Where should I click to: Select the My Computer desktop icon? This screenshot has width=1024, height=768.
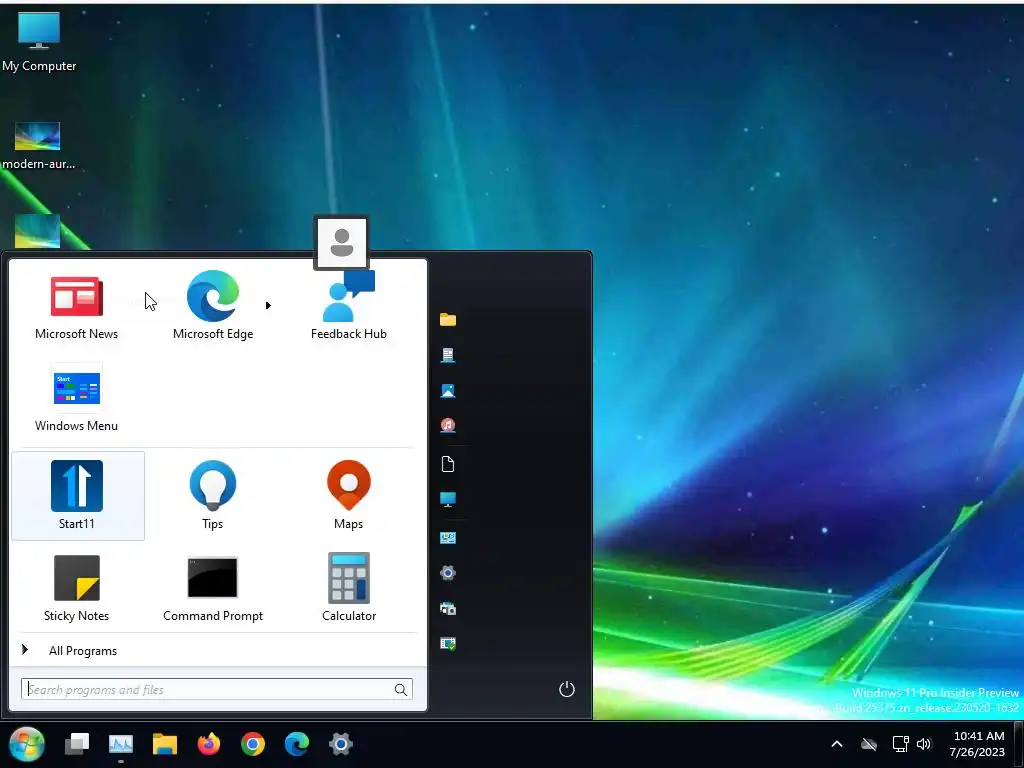pyautogui.click(x=39, y=42)
